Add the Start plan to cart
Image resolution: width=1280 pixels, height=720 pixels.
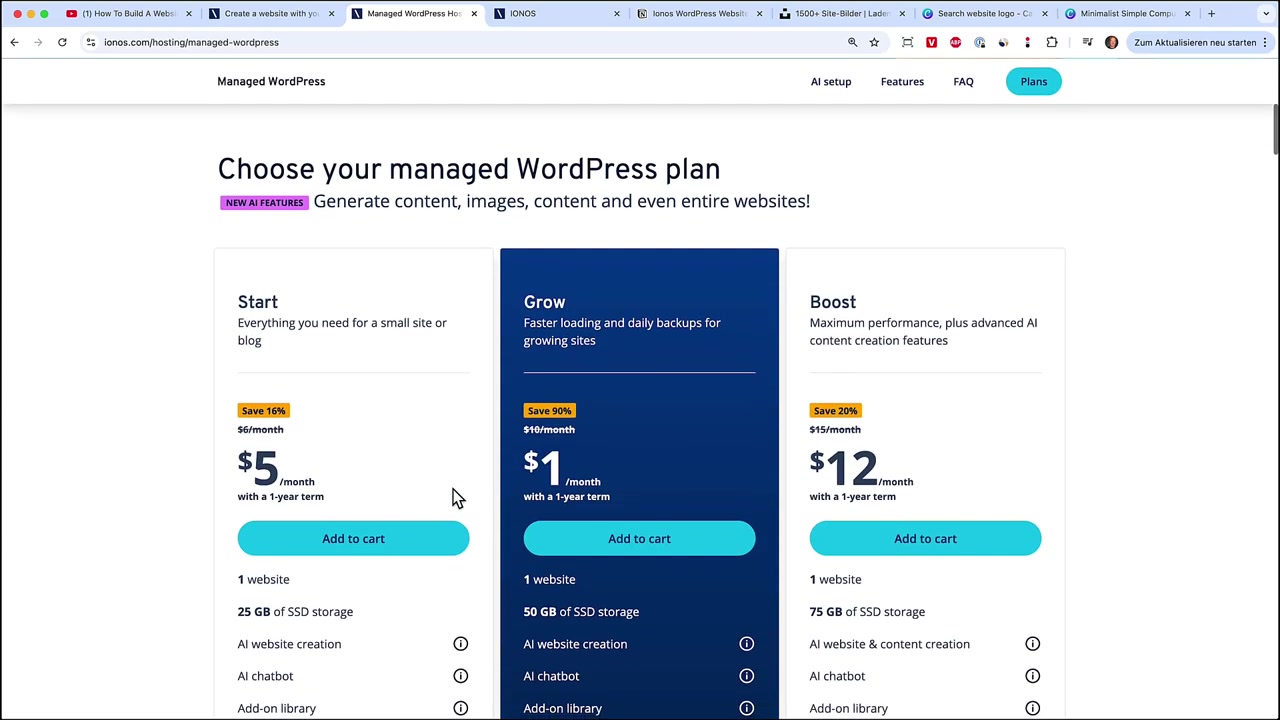pos(353,538)
